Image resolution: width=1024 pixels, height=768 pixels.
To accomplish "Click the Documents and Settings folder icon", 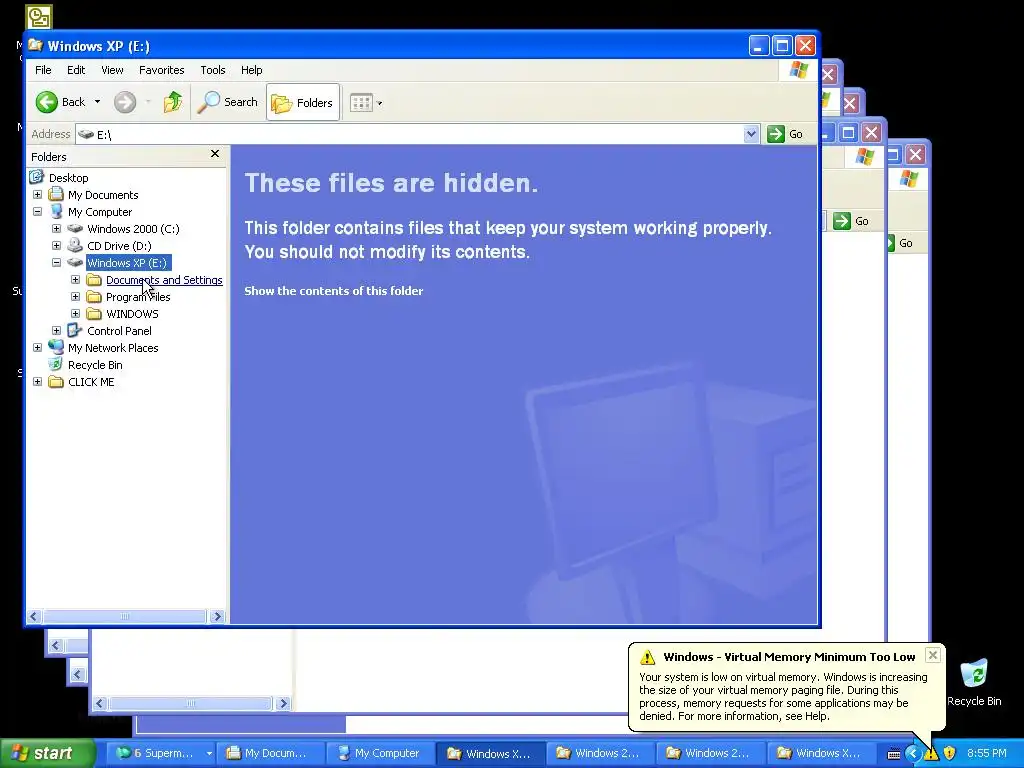I will 94,280.
